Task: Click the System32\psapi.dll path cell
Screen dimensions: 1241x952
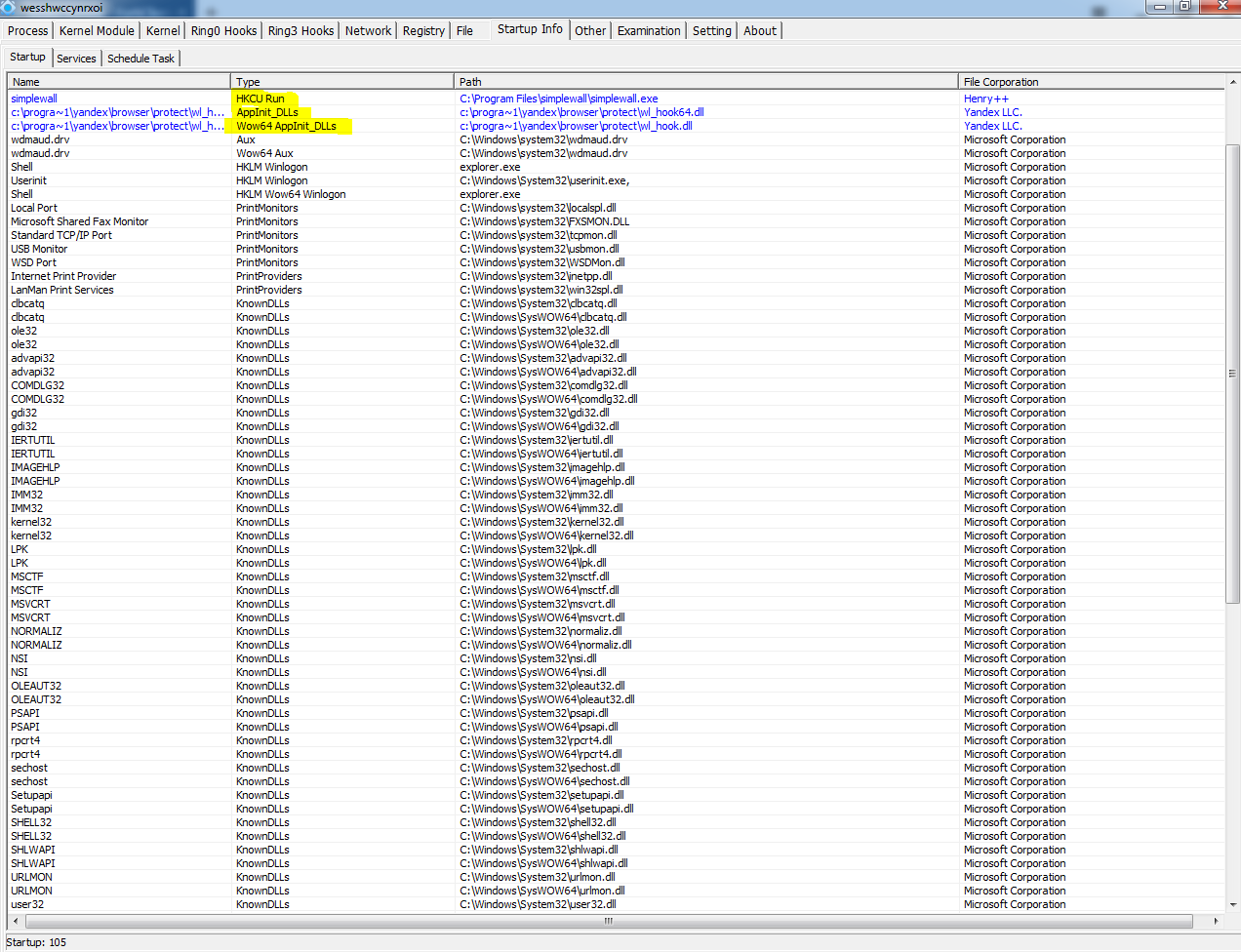Action: click(x=534, y=713)
